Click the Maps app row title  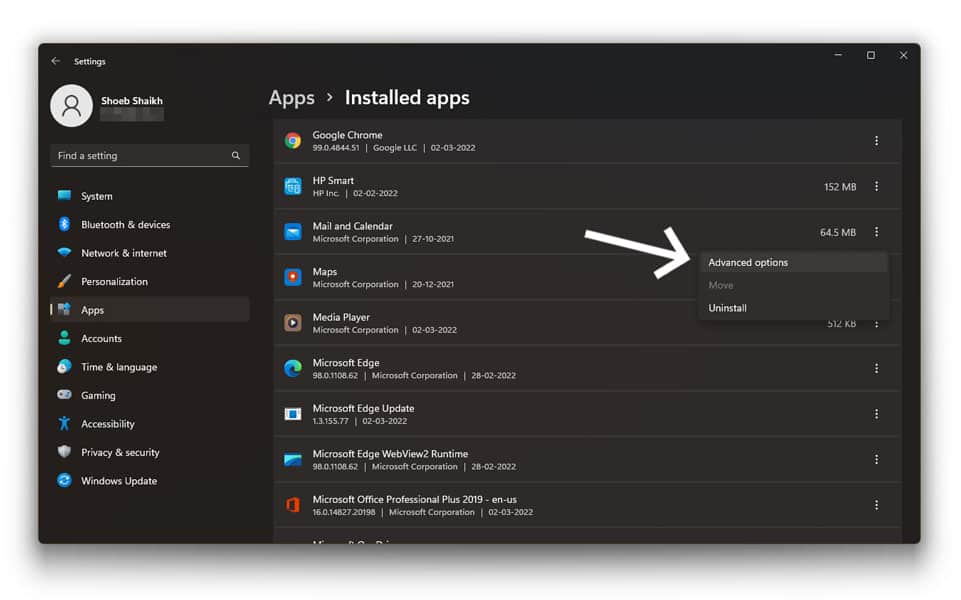pos(325,272)
